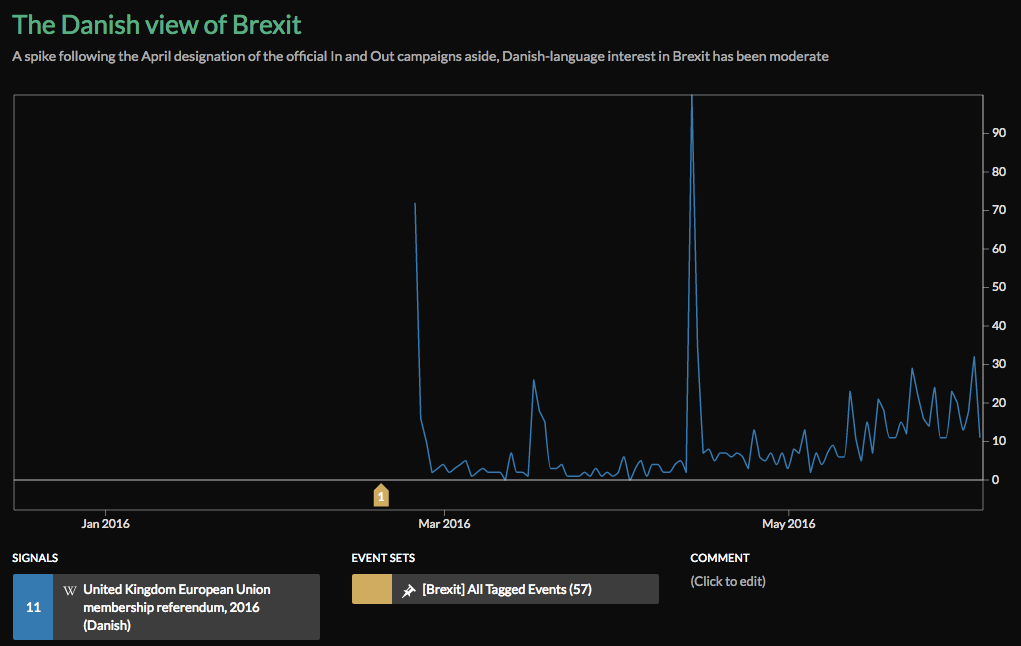Click the Wikipedia W icon in signal entry
Screen dimensions: 1021x646
pyautogui.click(x=70, y=590)
